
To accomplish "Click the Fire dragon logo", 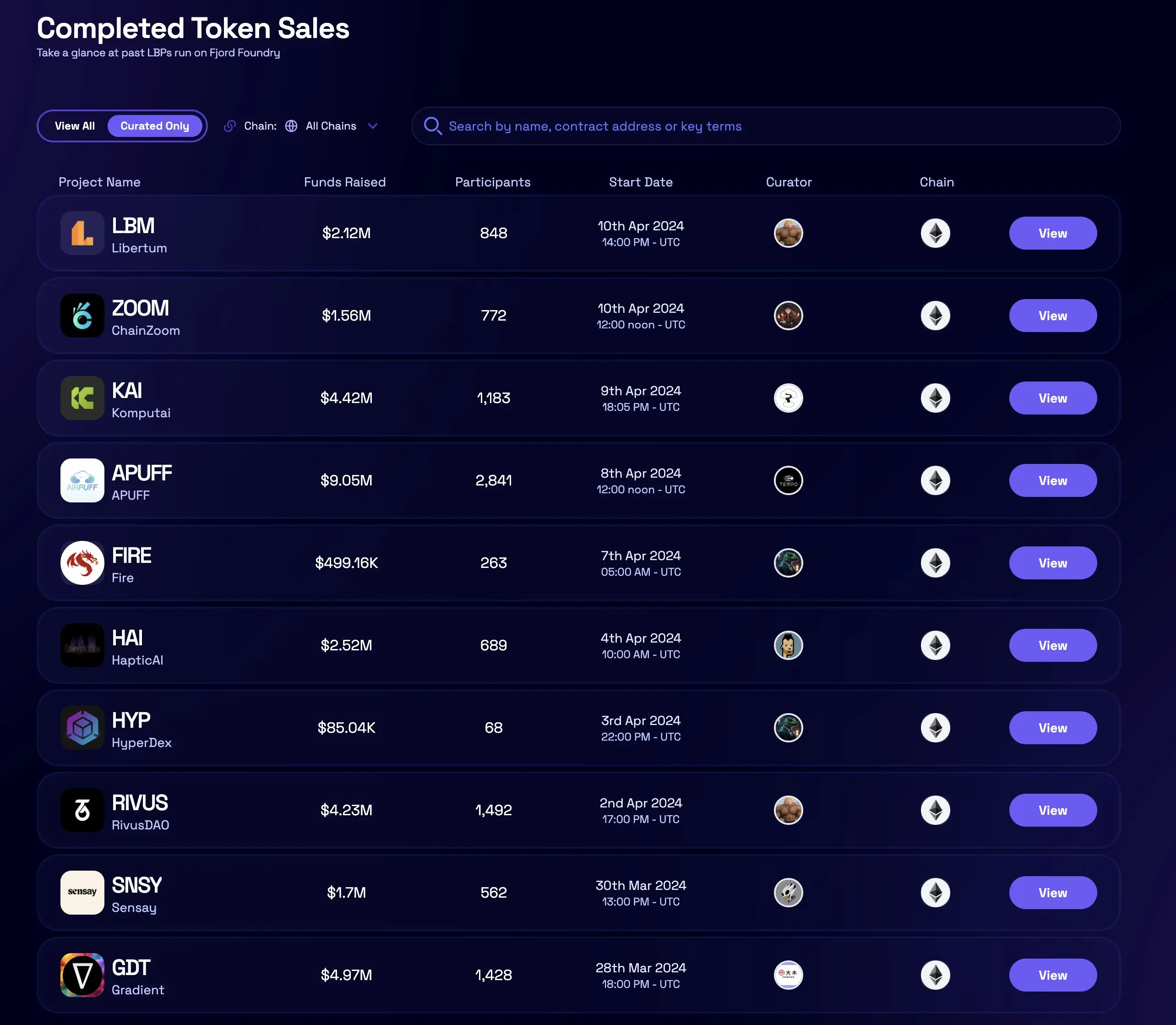I will pos(82,563).
